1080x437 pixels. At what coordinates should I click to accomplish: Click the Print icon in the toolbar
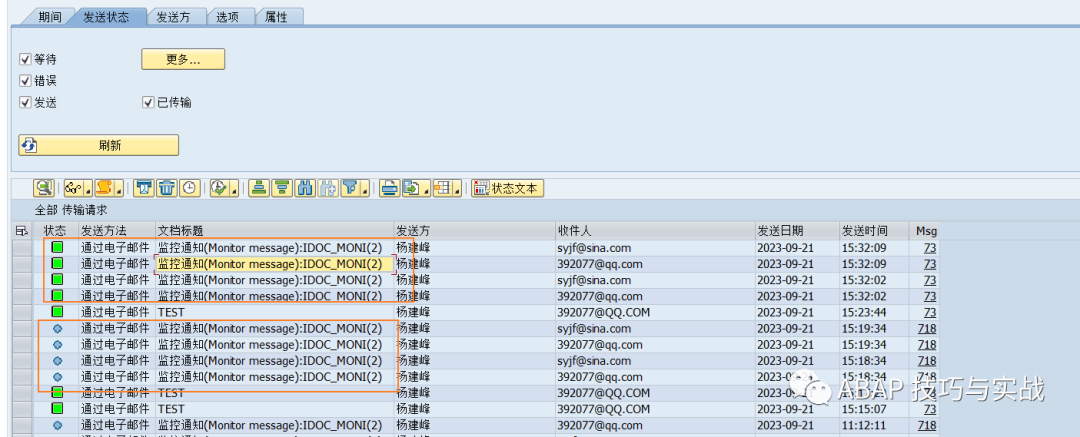coord(390,187)
